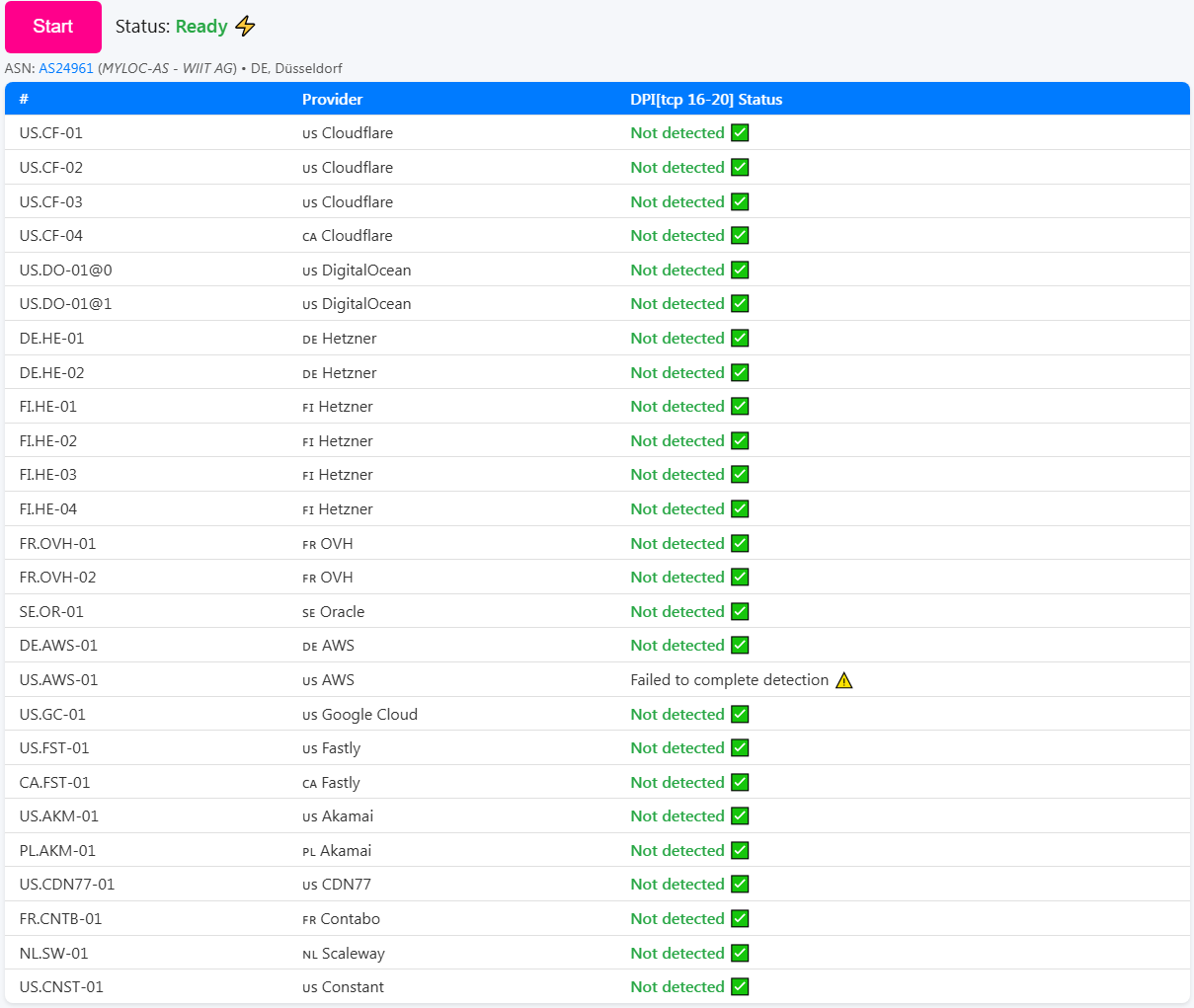Click 'Failed to complete detection' status text
The image size is (1194, 1008).
click(730, 679)
